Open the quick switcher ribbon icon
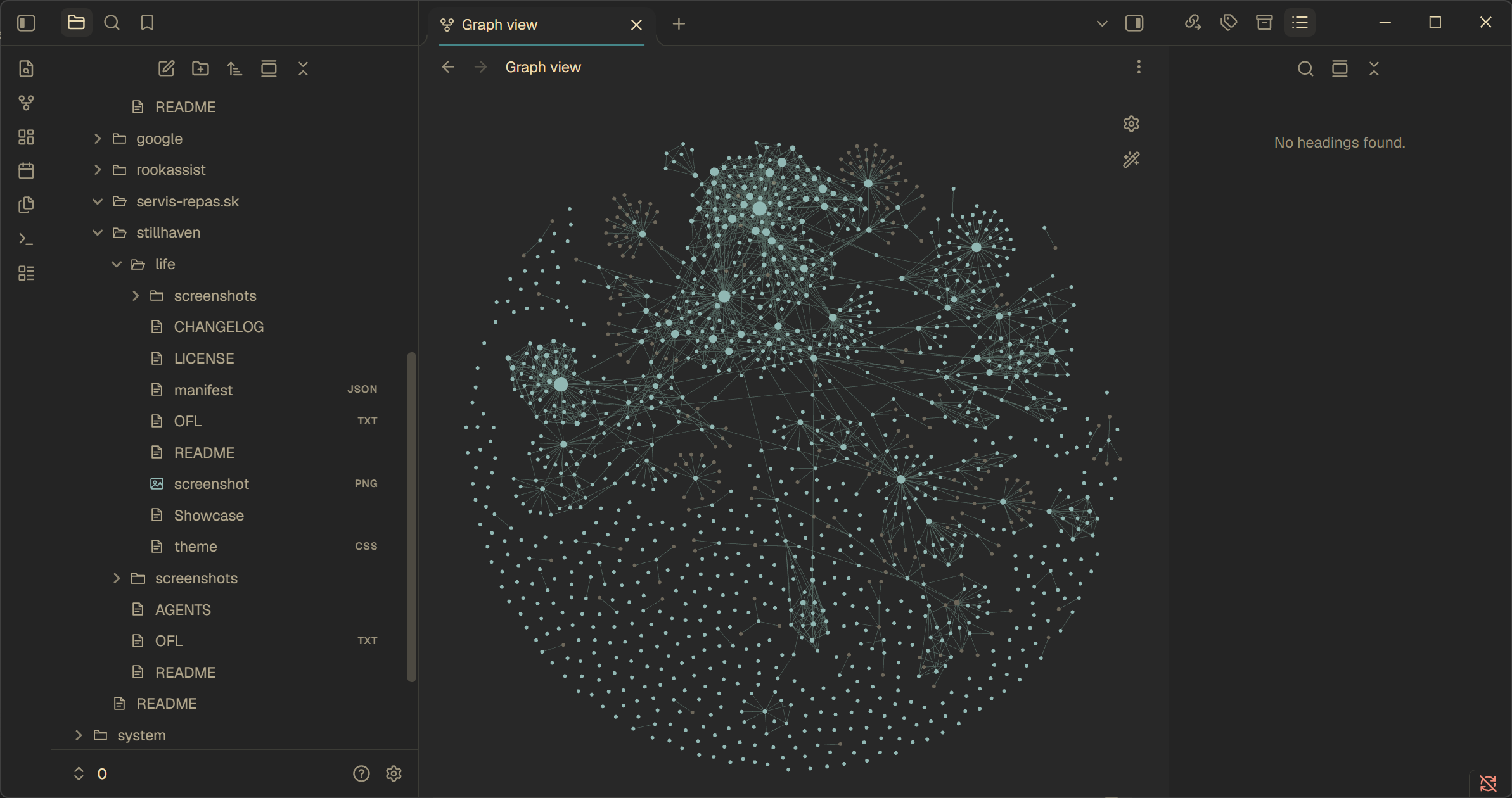This screenshot has height=798, width=1512. [x=26, y=68]
